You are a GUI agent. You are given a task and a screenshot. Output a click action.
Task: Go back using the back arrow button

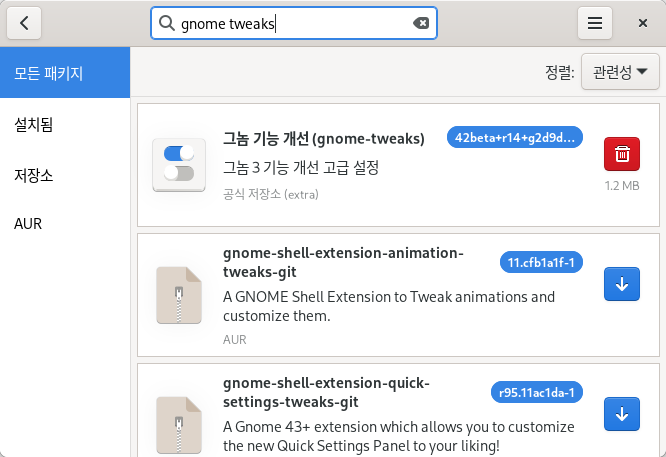click(x=24, y=23)
